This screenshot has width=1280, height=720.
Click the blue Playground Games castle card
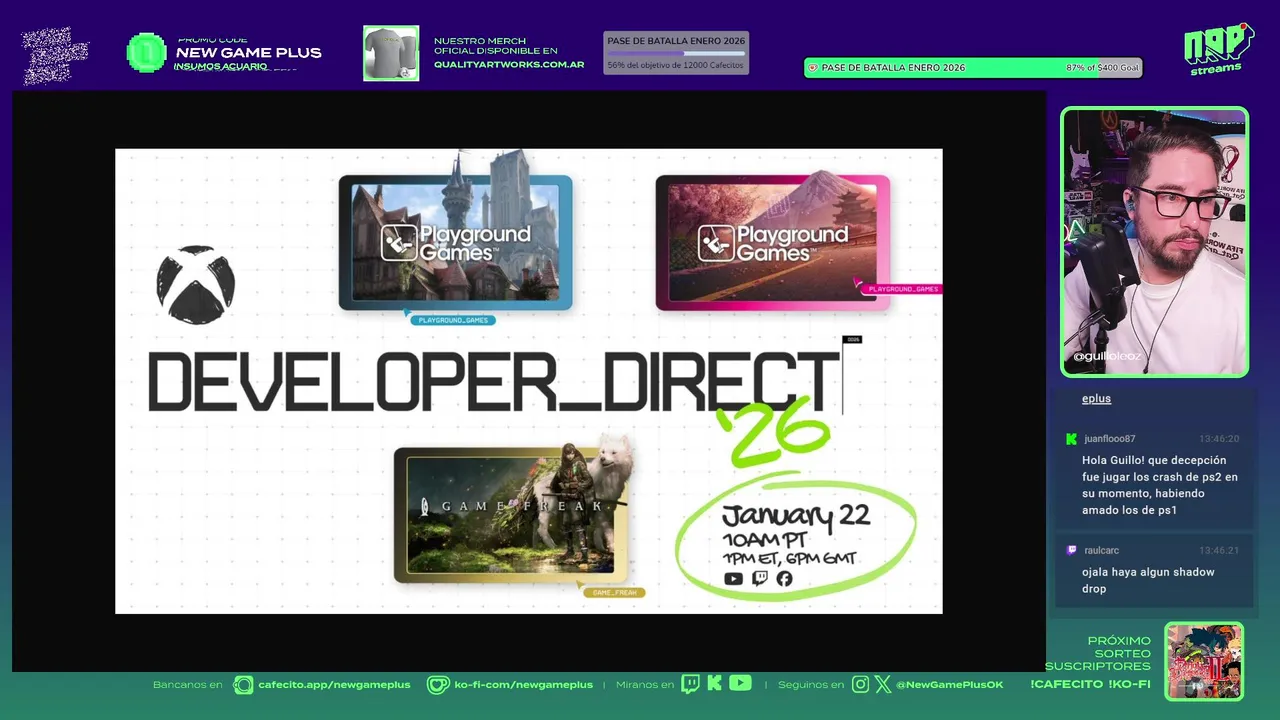coord(456,242)
